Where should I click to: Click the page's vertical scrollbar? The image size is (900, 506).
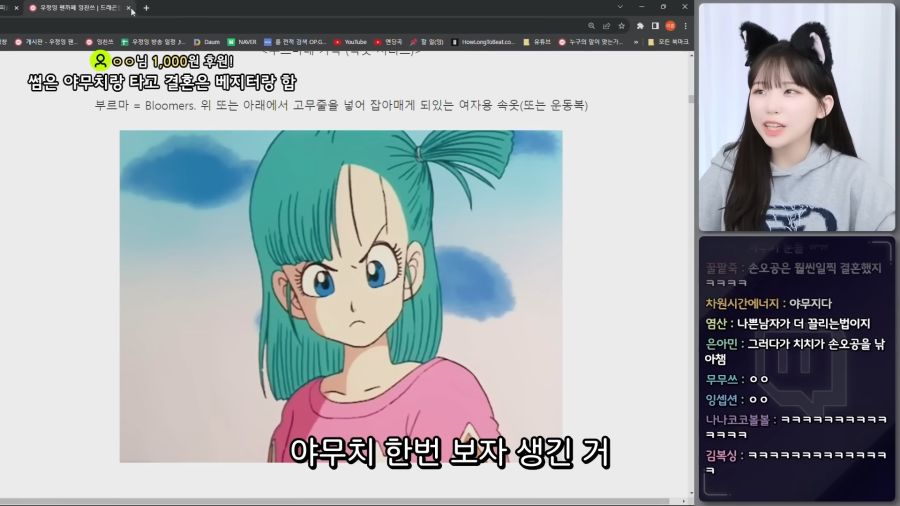[x=690, y=100]
